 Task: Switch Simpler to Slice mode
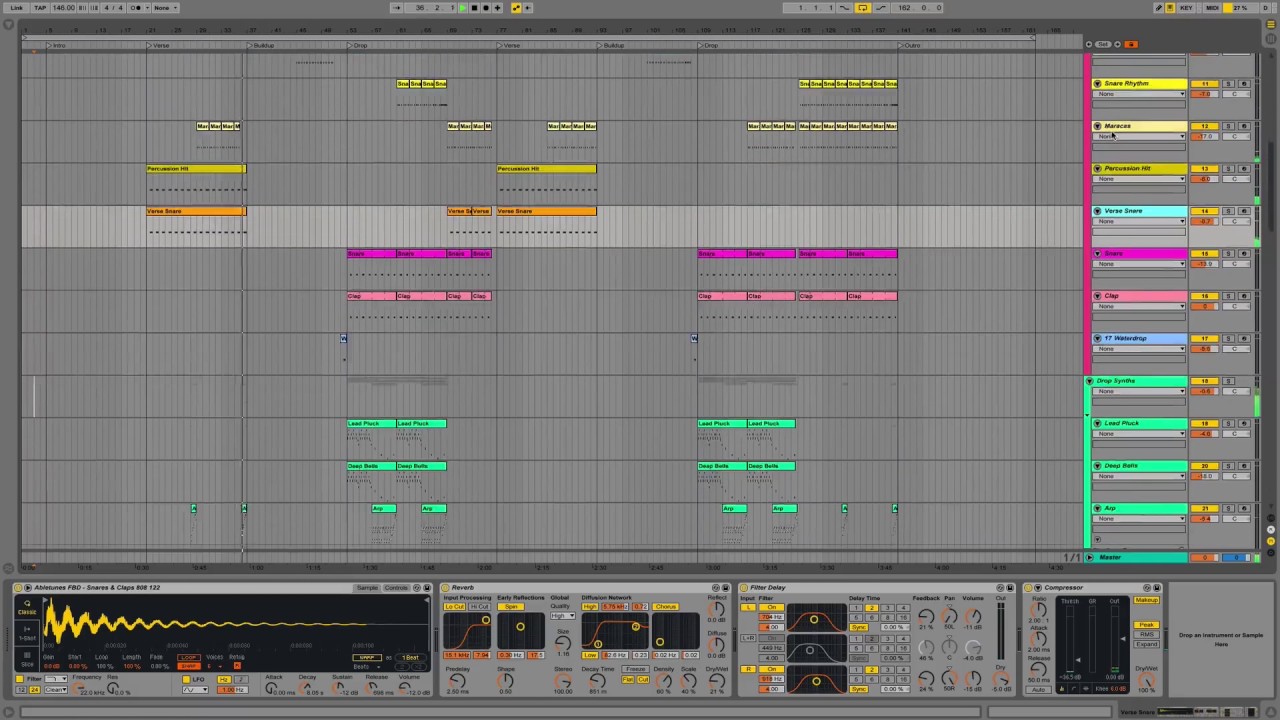[x=27, y=659]
